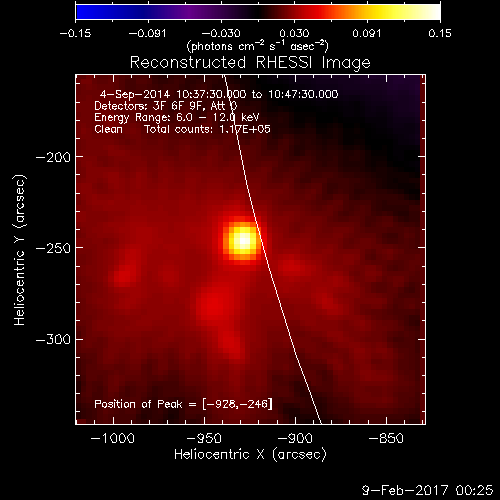The width and height of the screenshot is (500, 500).
Task: Click the date line '4-Sep-2014 10:37:30.000 to 10:47:30.000'
Action: pos(219,94)
